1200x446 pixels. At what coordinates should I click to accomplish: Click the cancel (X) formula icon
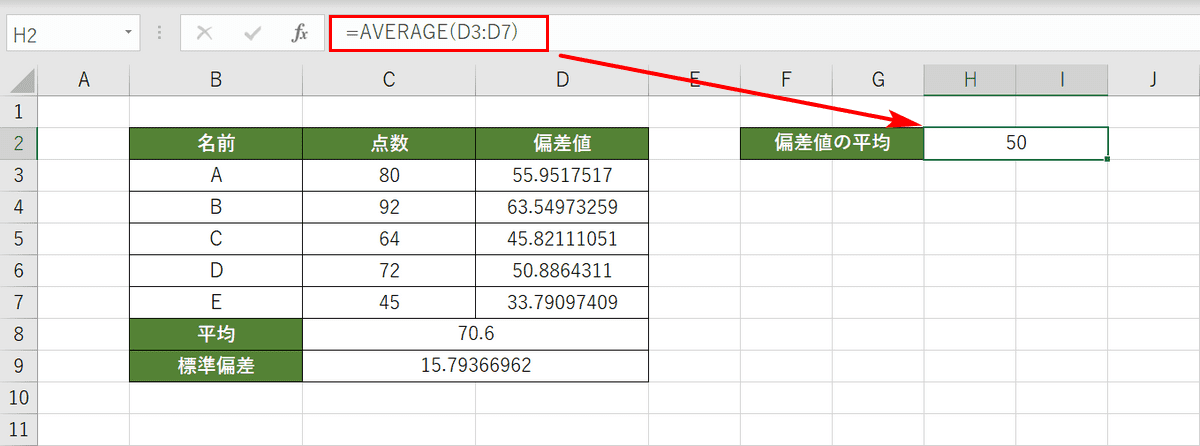click(205, 33)
